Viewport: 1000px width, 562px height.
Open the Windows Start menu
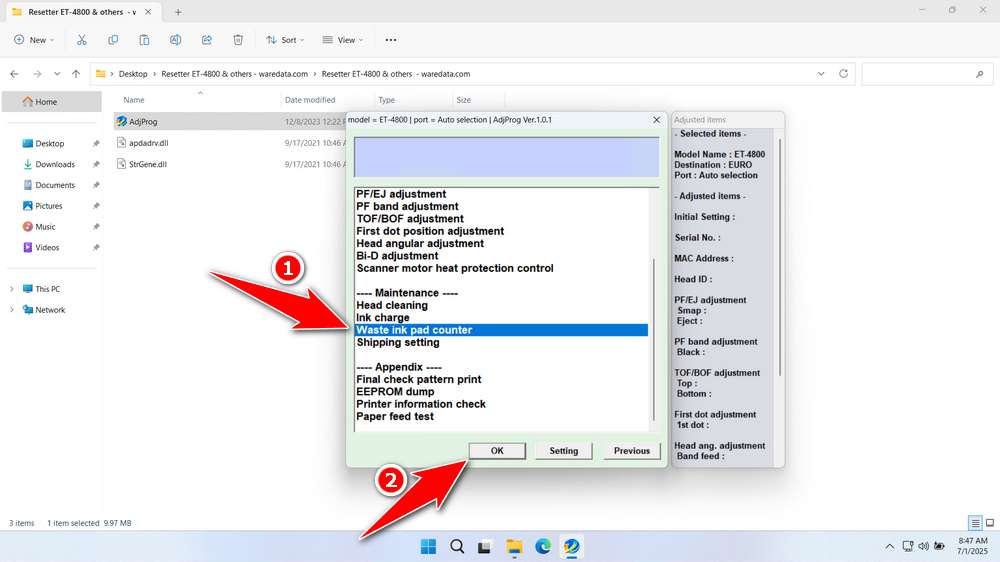[429, 547]
